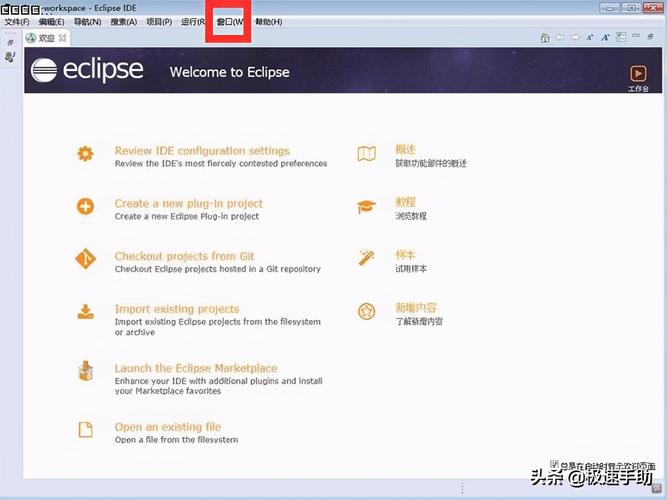Open the 编辑(E) menu
This screenshot has width=667, height=500.
click(x=51, y=22)
